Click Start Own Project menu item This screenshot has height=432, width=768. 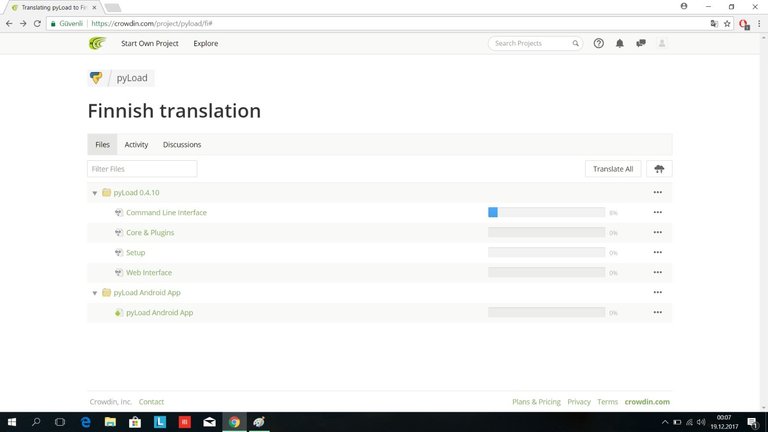pyautogui.click(x=150, y=43)
